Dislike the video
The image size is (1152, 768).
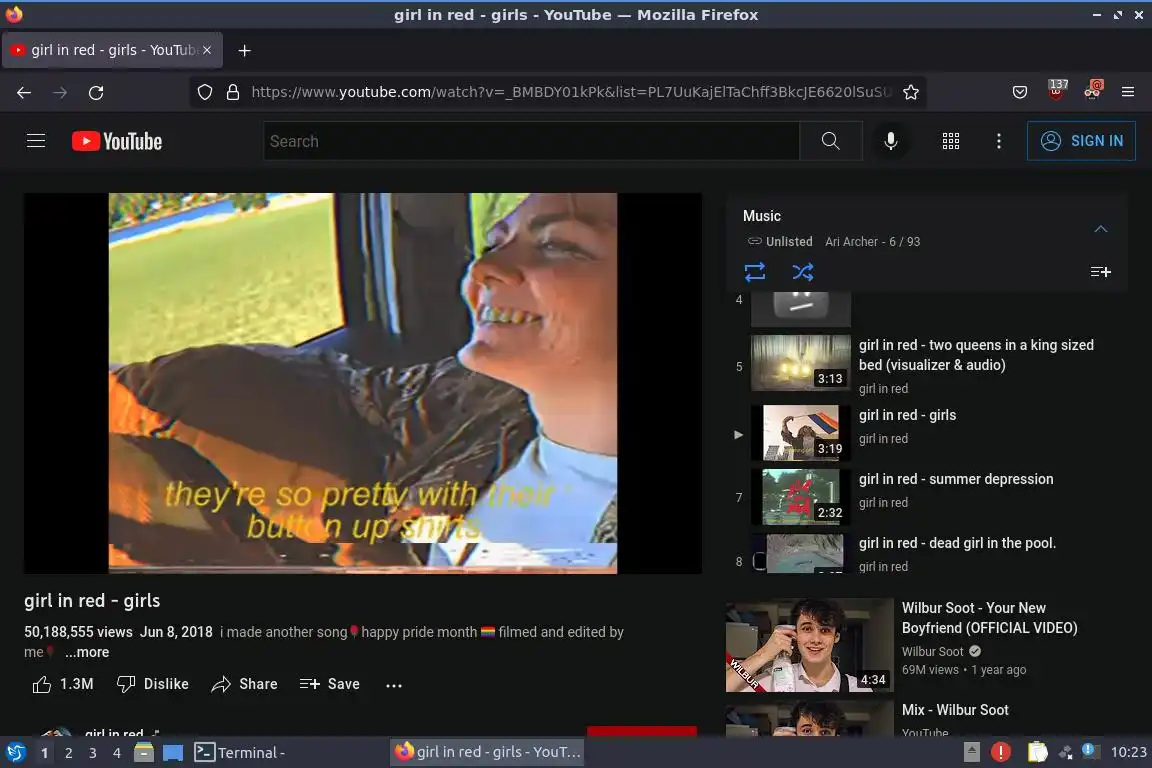153,684
